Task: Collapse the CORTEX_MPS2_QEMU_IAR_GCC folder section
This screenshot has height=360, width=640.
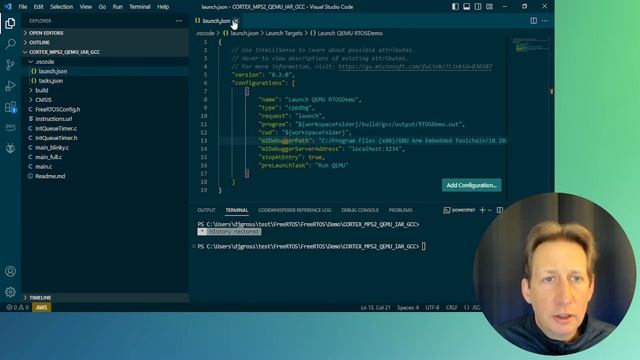Action: click(x=105, y=52)
